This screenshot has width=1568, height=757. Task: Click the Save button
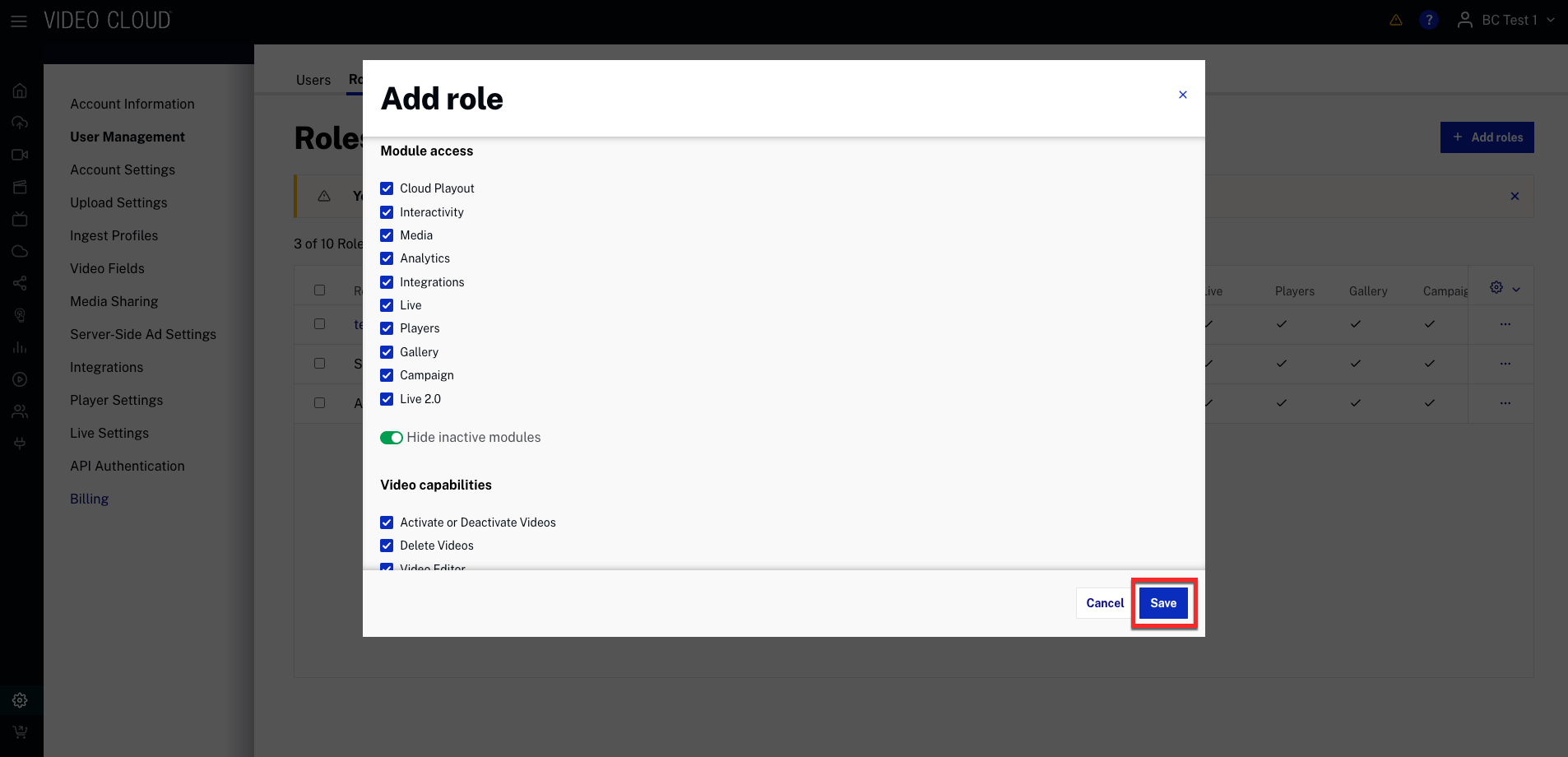click(x=1163, y=603)
